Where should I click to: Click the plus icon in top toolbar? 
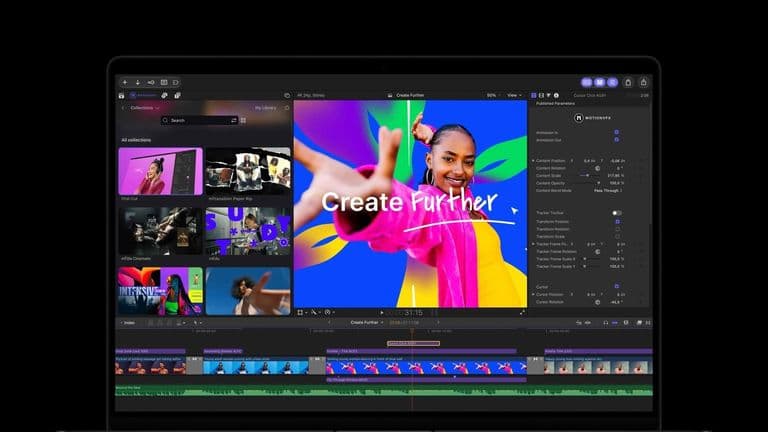coord(125,82)
